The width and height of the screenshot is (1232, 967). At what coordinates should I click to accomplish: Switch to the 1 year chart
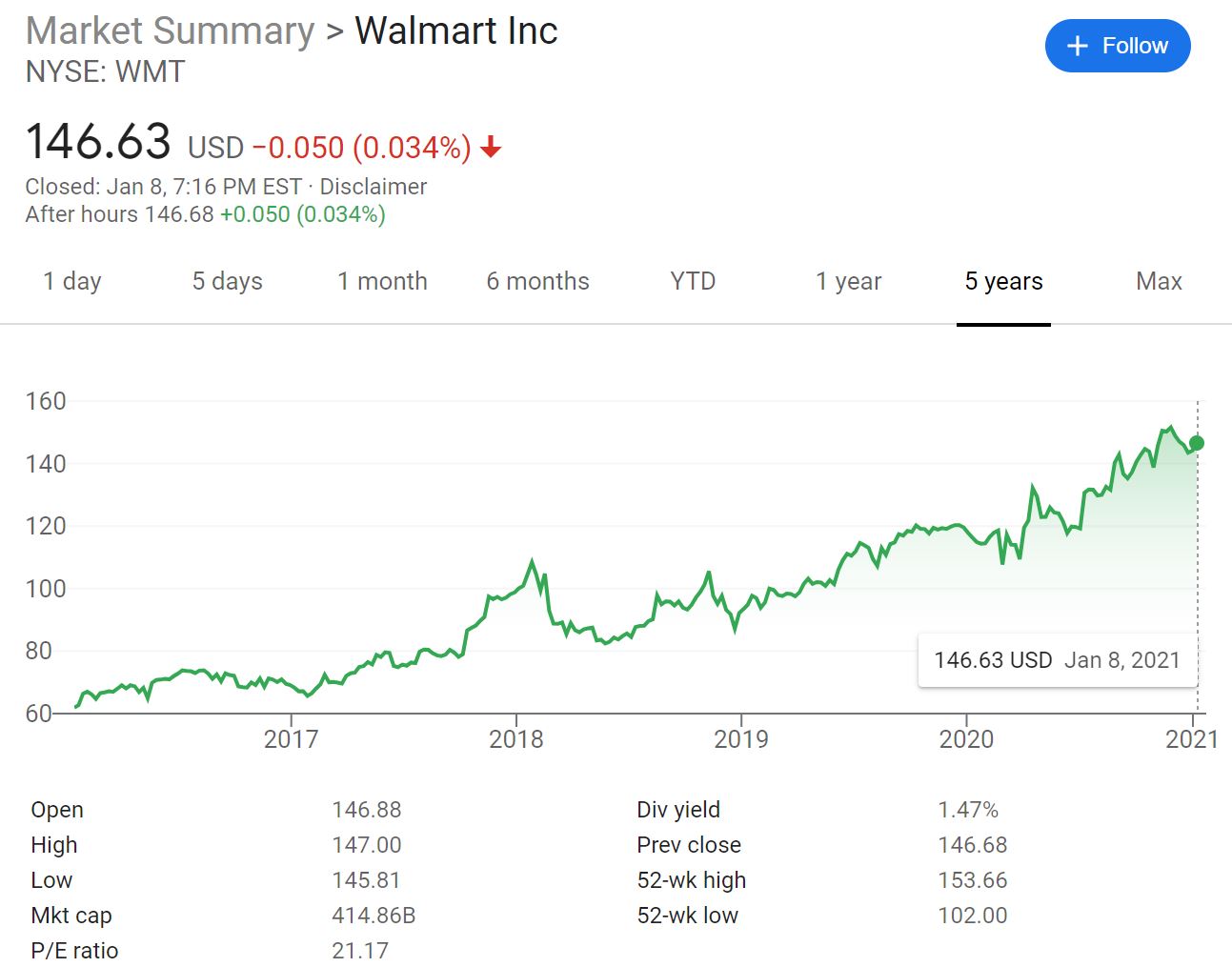pos(847,281)
